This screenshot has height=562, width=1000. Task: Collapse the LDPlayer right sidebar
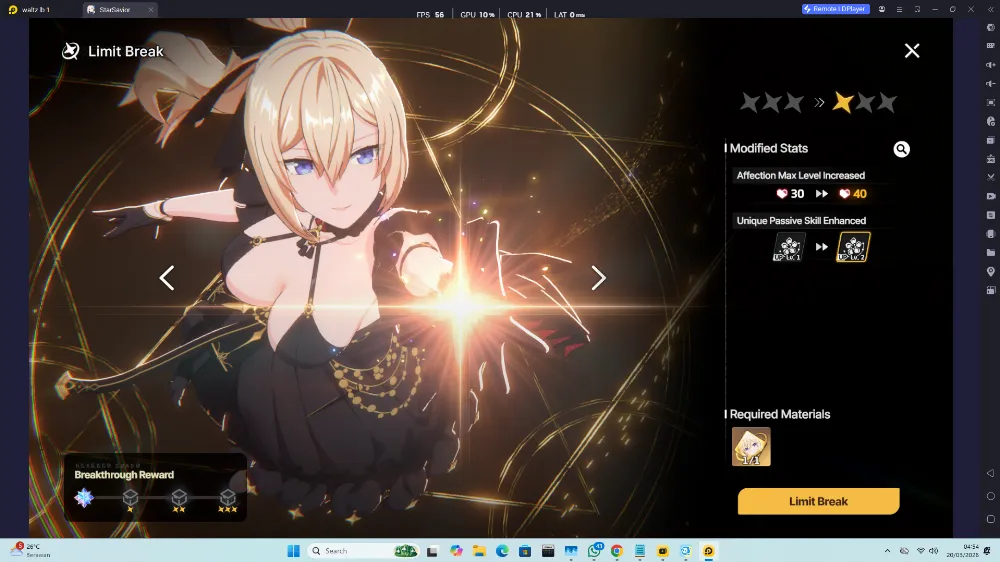[x=990, y=9]
